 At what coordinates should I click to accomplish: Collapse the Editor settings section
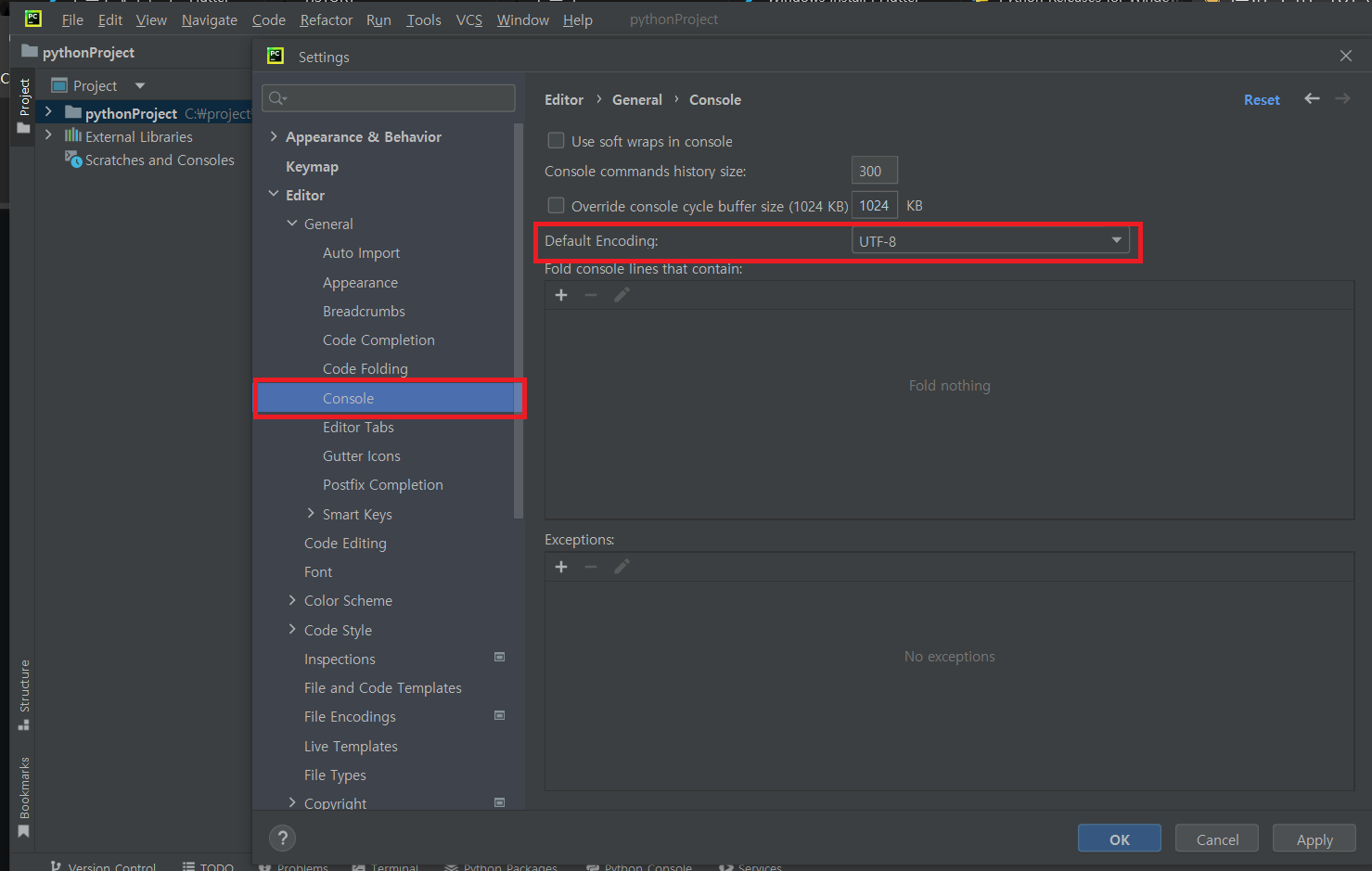pyautogui.click(x=274, y=194)
